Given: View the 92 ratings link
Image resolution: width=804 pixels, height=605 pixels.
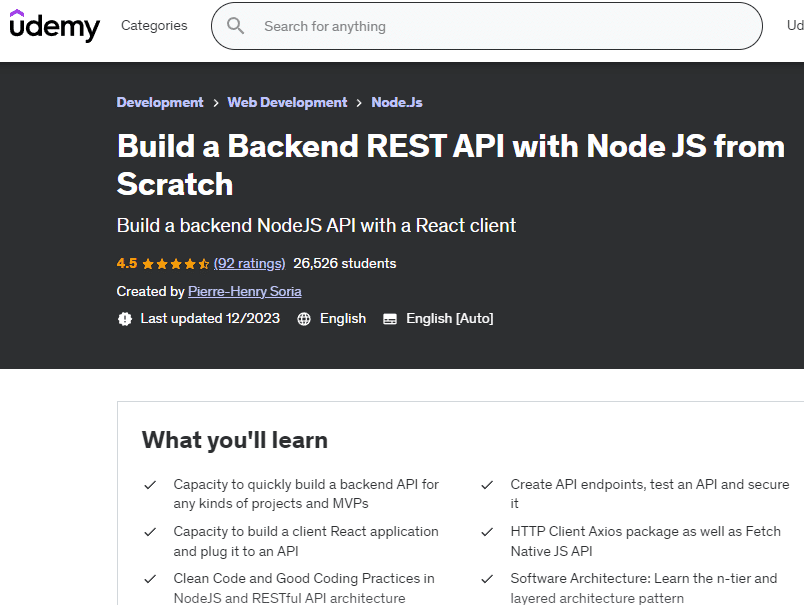Looking at the screenshot, I should point(249,264).
